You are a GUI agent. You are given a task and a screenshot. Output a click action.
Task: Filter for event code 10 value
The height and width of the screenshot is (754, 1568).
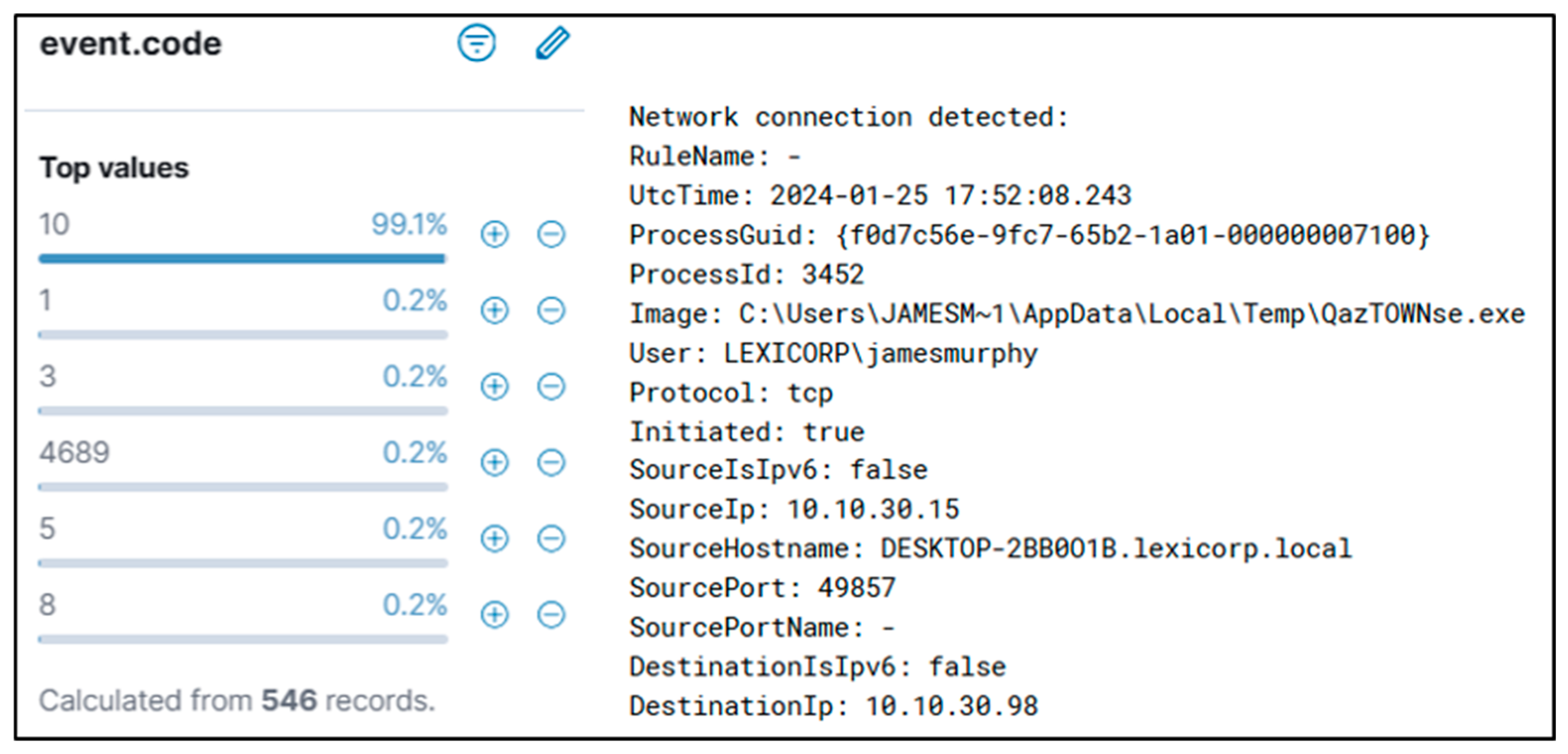click(494, 234)
